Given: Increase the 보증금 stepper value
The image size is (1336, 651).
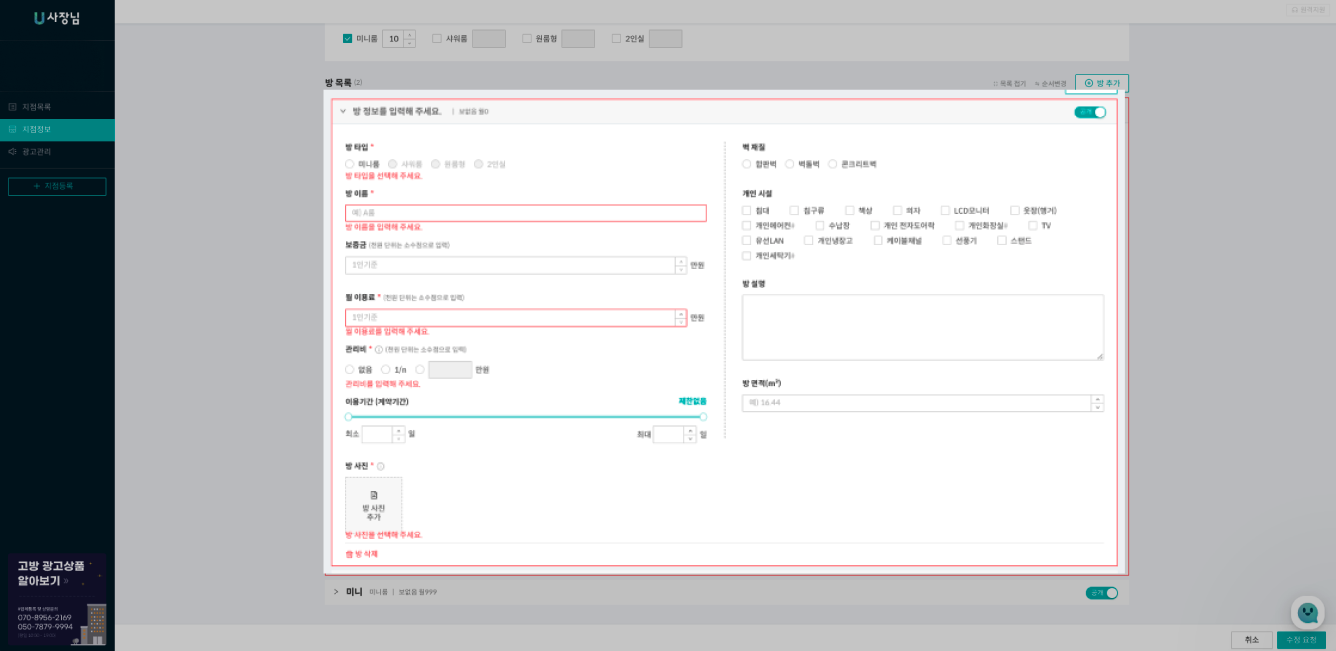Looking at the screenshot, I should point(681,261).
